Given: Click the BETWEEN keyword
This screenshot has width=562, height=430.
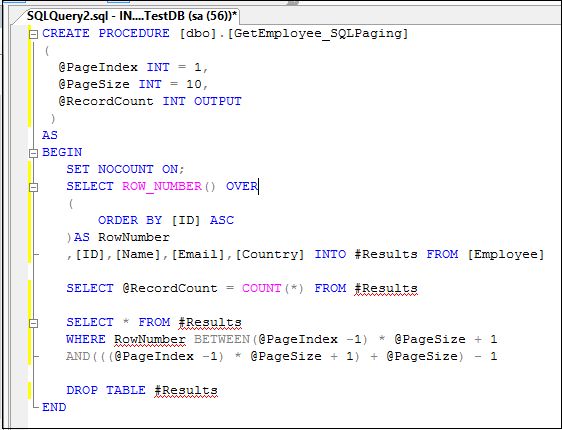Looking at the screenshot, I should pos(222,339).
